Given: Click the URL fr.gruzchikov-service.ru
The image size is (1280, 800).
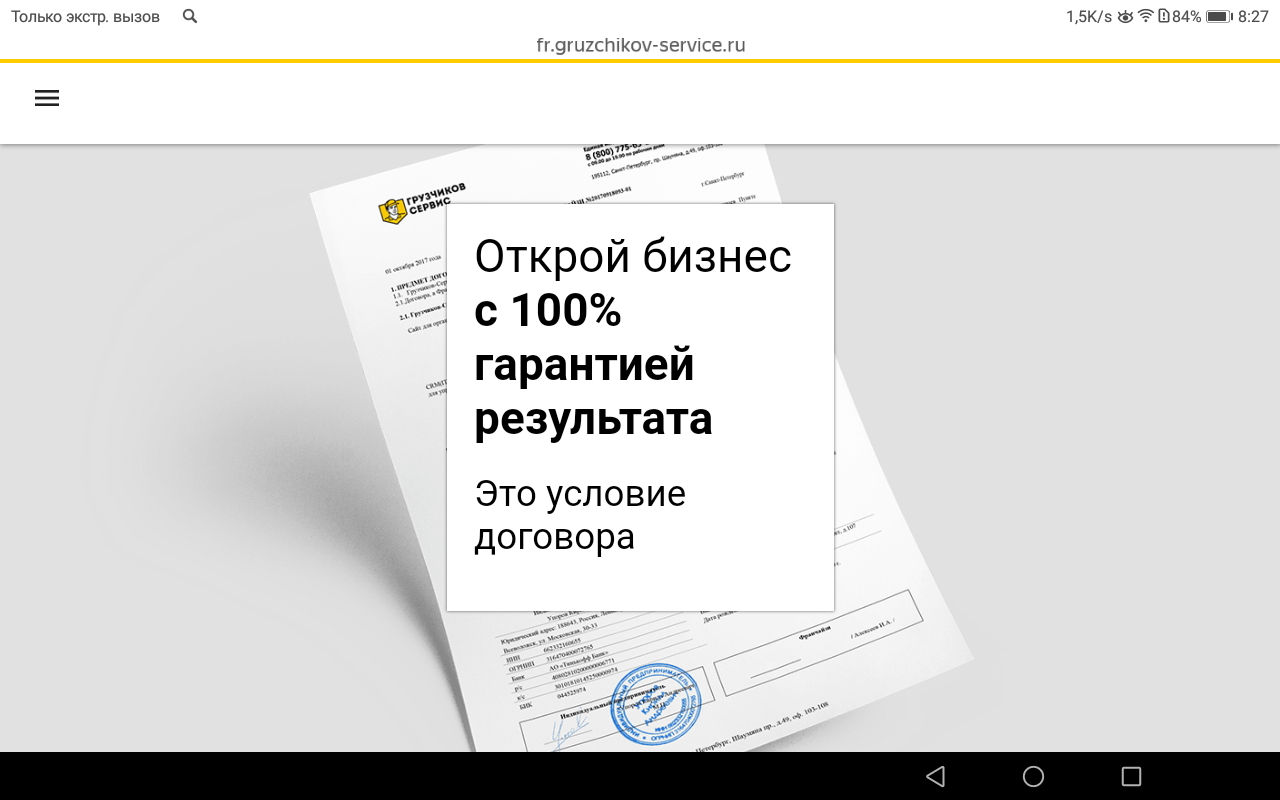Looking at the screenshot, I should click(x=640, y=45).
